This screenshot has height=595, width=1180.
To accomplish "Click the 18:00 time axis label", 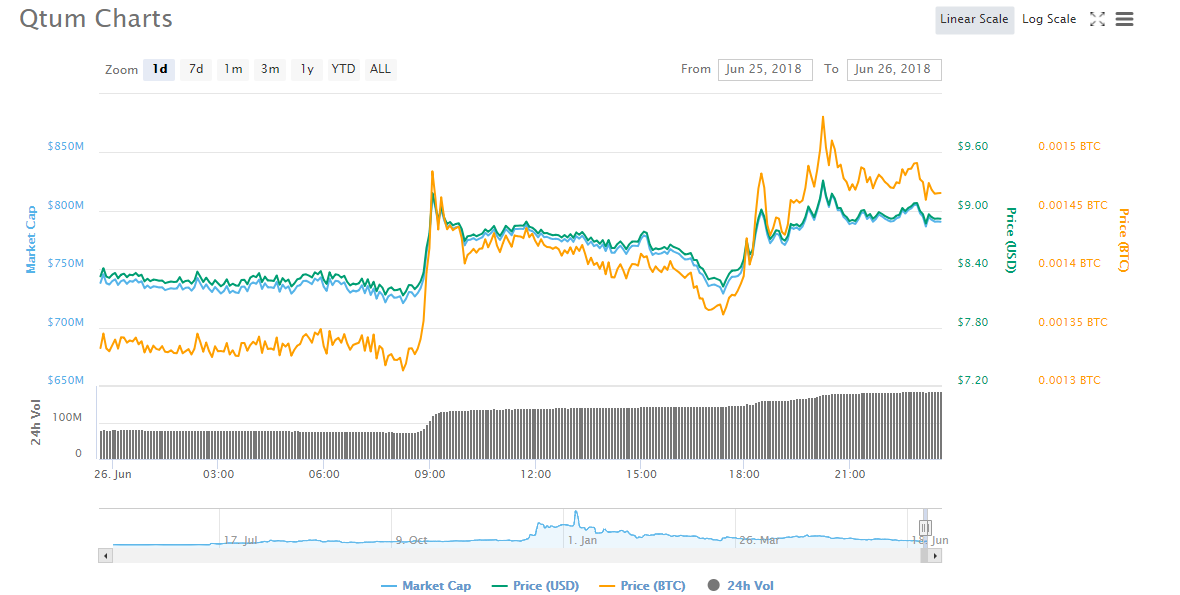I will (x=744, y=475).
